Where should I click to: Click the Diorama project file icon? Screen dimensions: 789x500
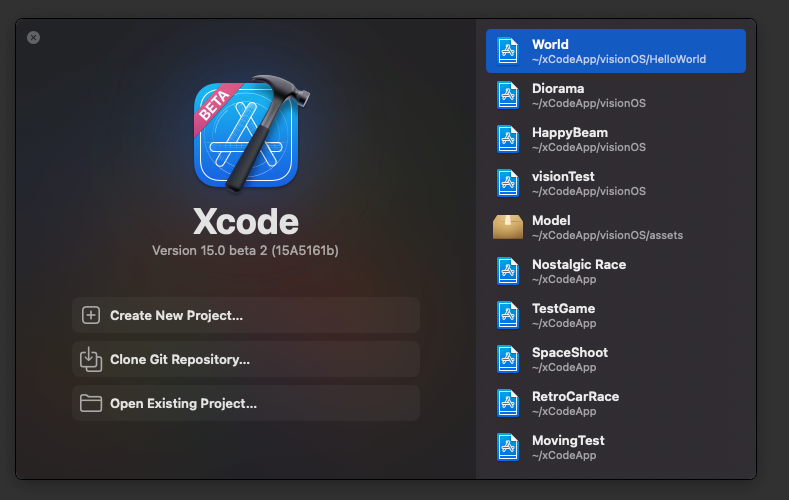[508, 95]
